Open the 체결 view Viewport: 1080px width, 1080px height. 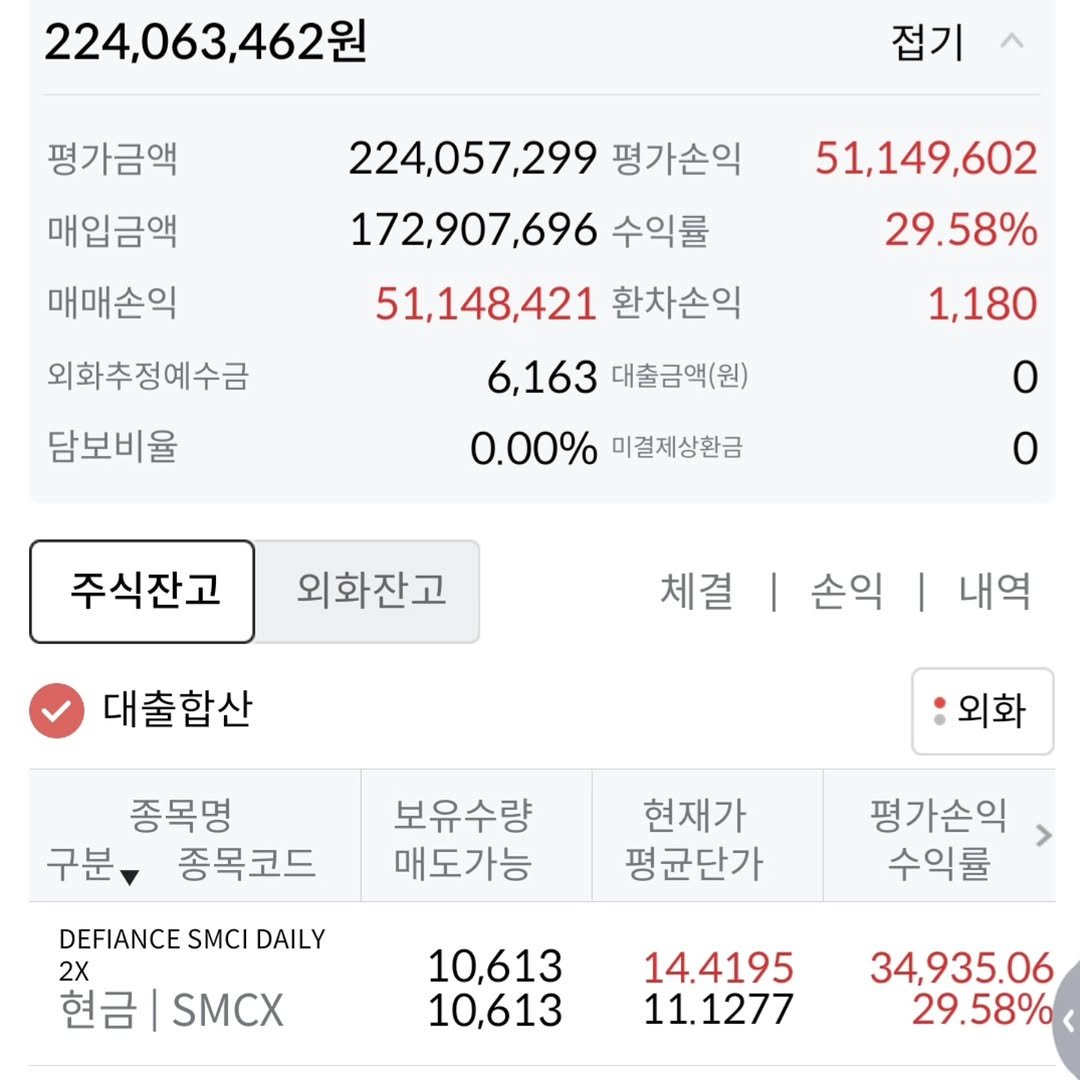697,591
